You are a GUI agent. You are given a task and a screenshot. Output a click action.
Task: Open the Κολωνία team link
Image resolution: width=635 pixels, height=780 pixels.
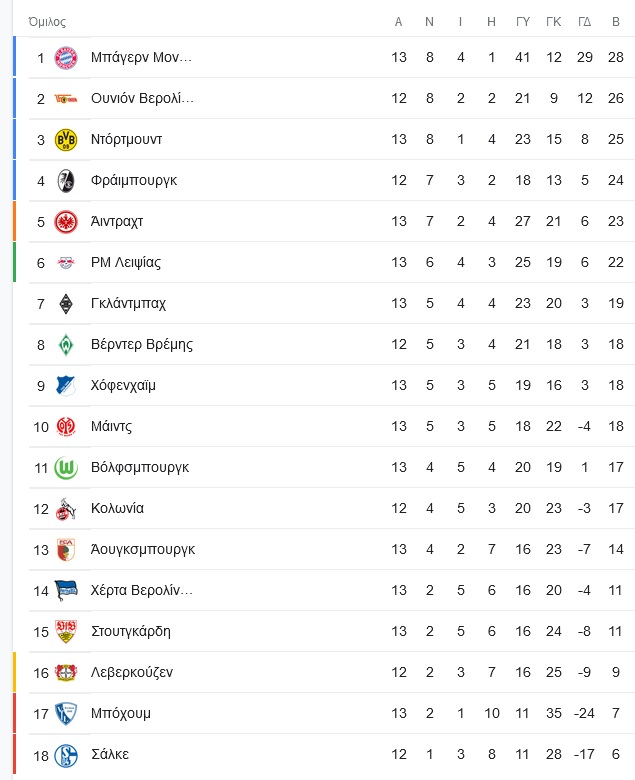[x=117, y=508]
